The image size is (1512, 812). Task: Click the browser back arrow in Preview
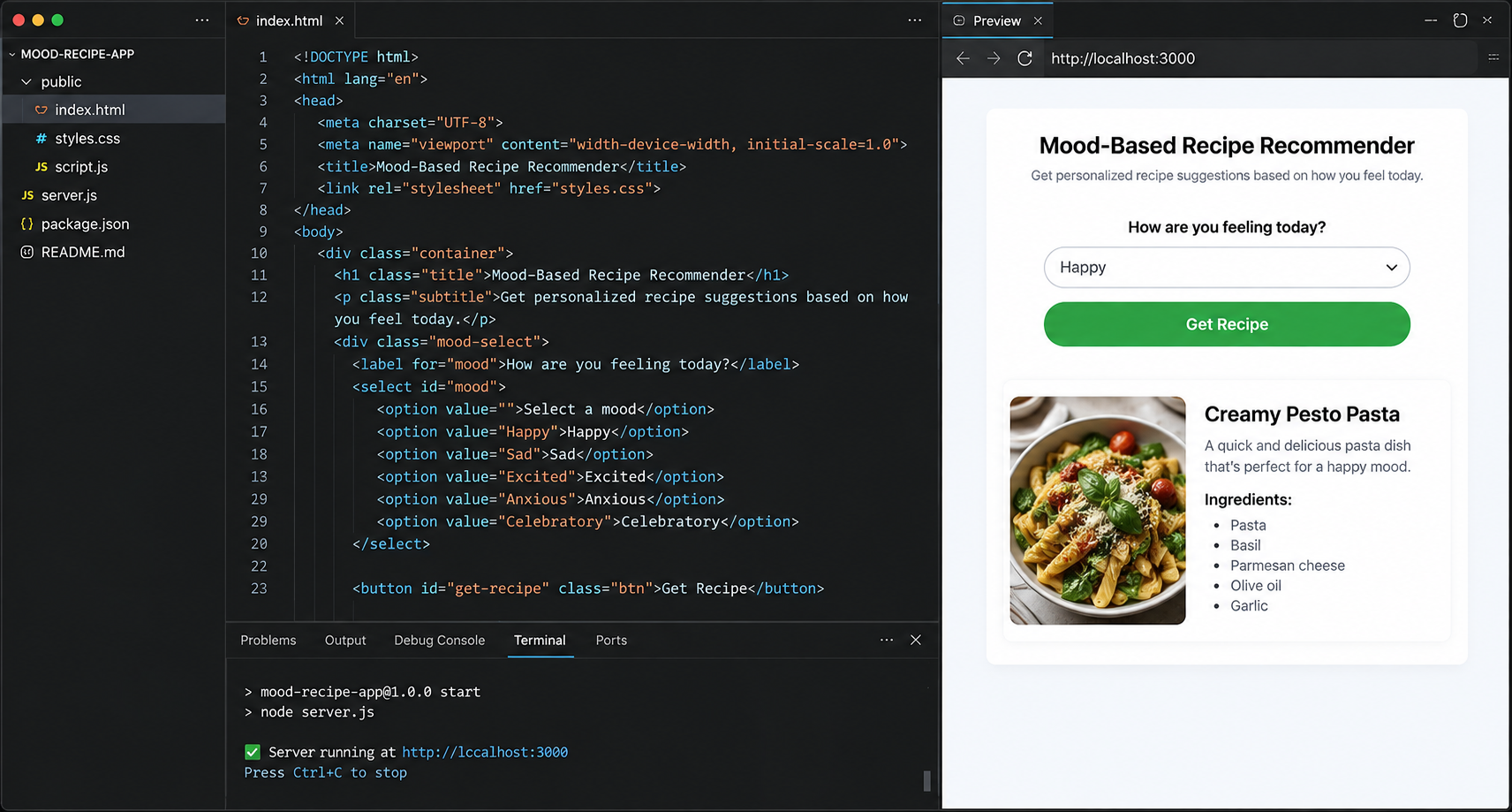pyautogui.click(x=963, y=58)
